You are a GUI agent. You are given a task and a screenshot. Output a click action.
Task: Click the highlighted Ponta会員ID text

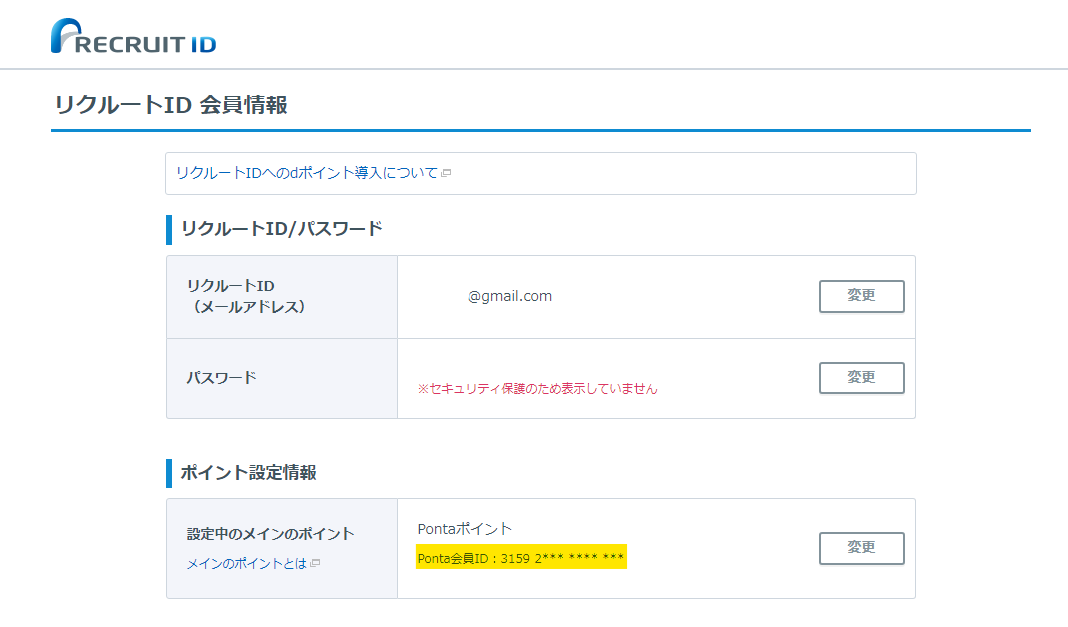pos(521,558)
